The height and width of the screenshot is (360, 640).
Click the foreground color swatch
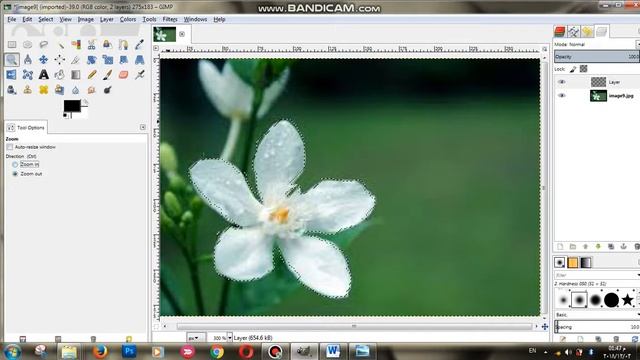click(x=72, y=106)
